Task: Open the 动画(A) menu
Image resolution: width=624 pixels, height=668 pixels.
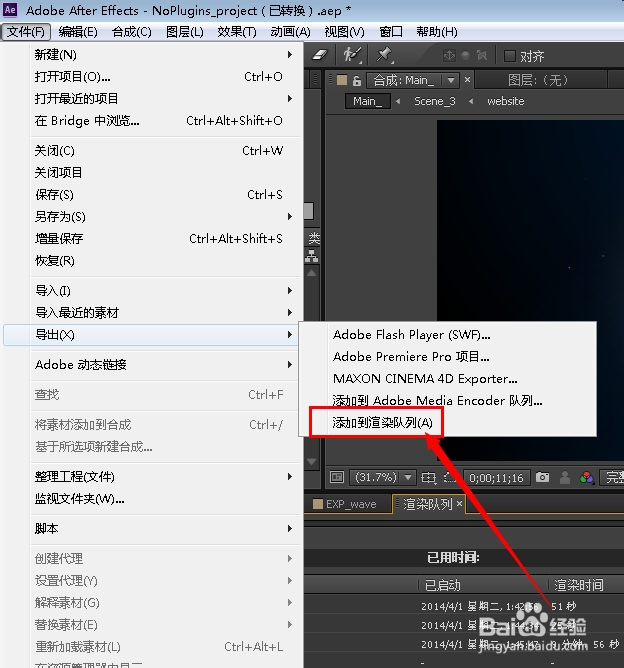Action: tap(290, 32)
